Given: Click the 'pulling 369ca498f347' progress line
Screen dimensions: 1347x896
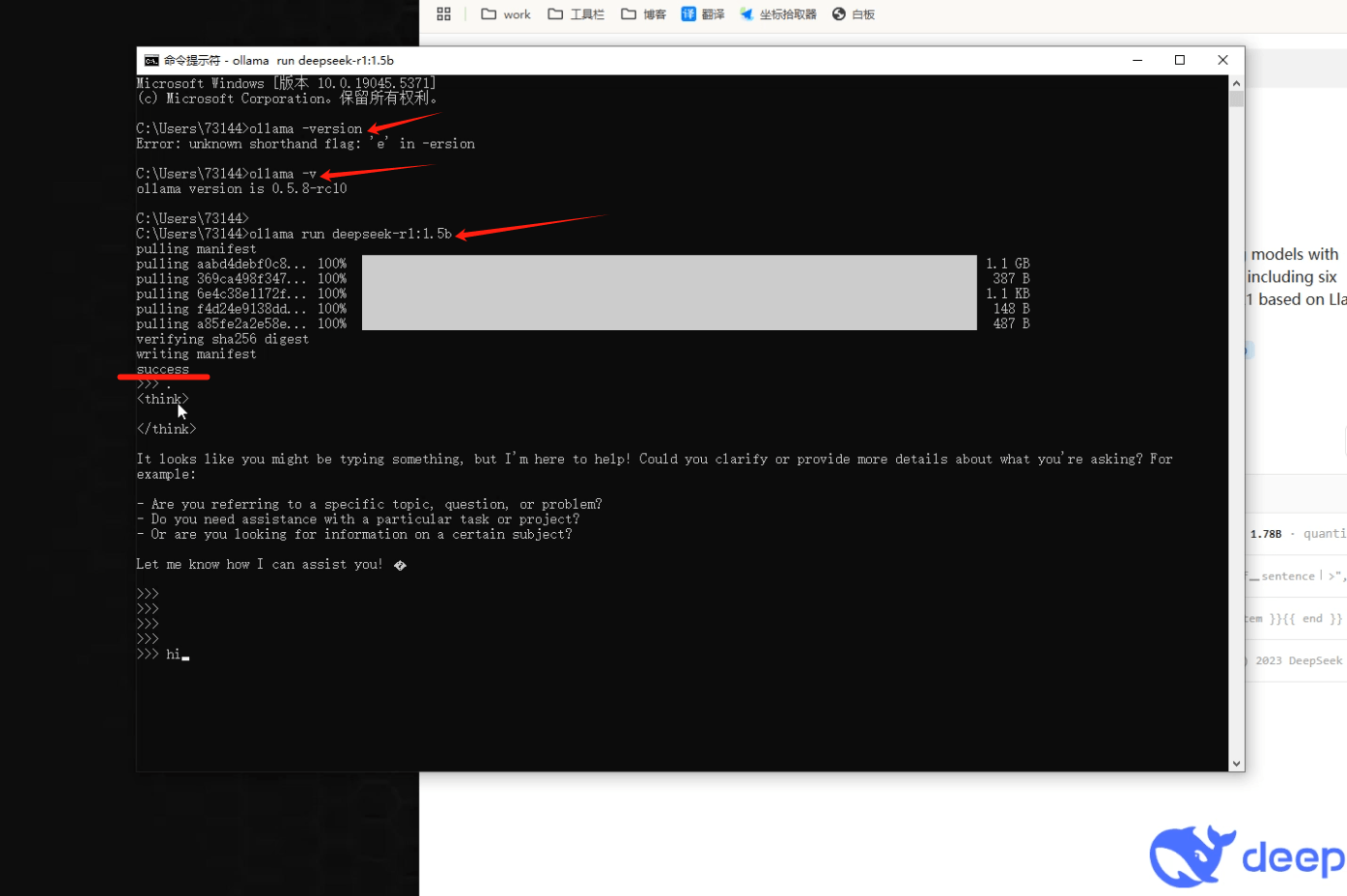Looking at the screenshot, I should 583,279.
